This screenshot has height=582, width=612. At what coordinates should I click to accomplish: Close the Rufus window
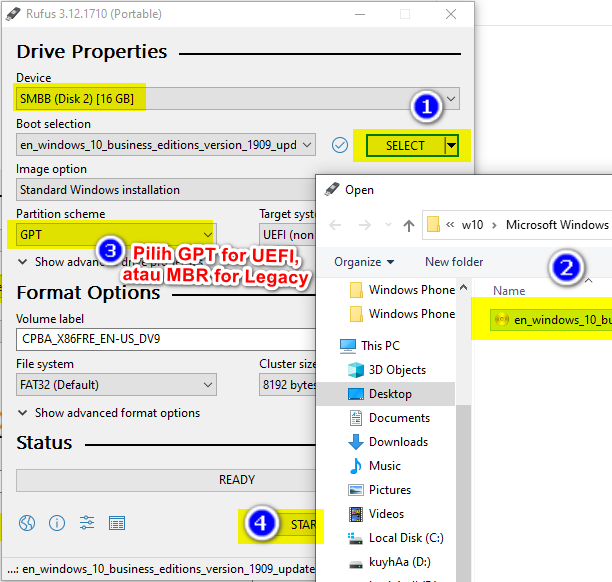pyautogui.click(x=451, y=14)
